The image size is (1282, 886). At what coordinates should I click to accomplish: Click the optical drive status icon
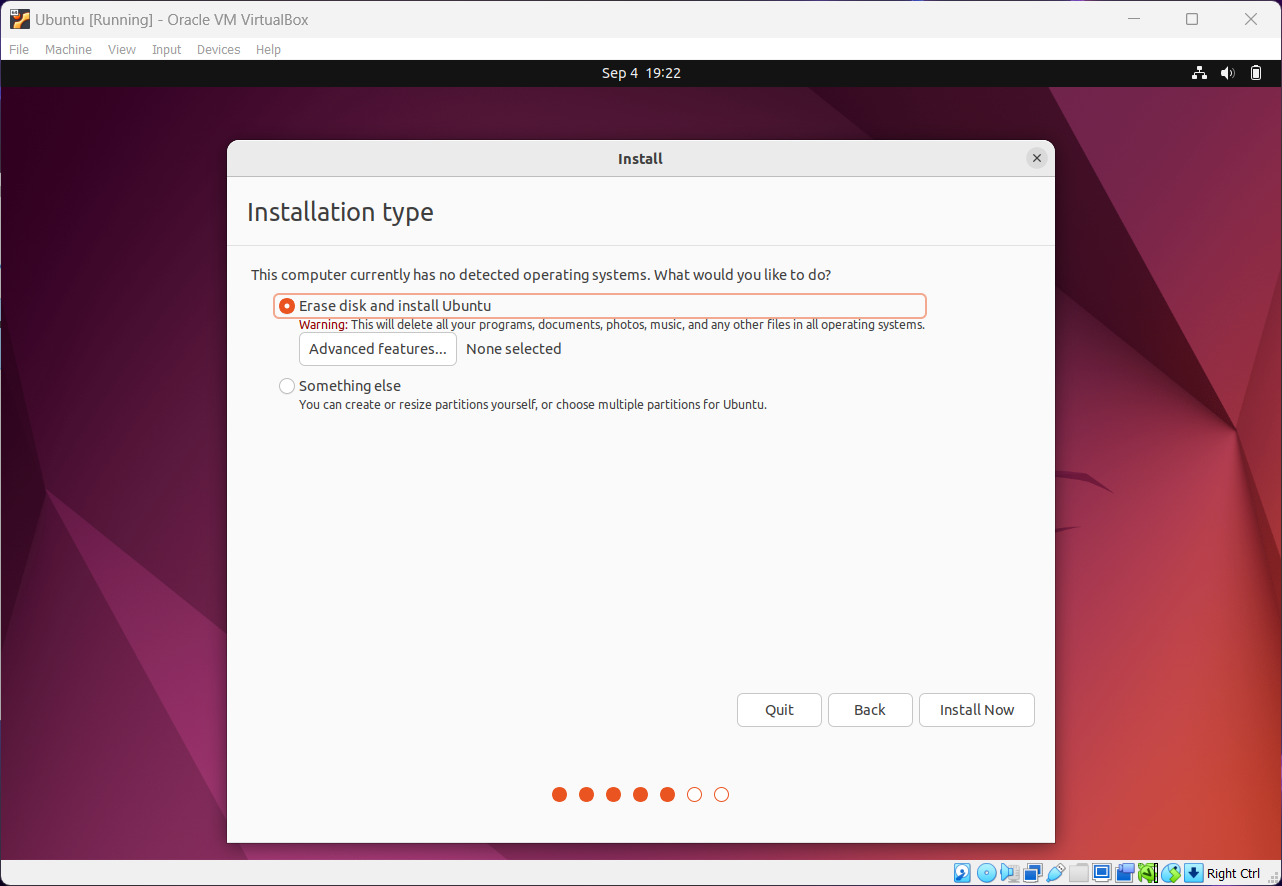[x=985, y=873]
